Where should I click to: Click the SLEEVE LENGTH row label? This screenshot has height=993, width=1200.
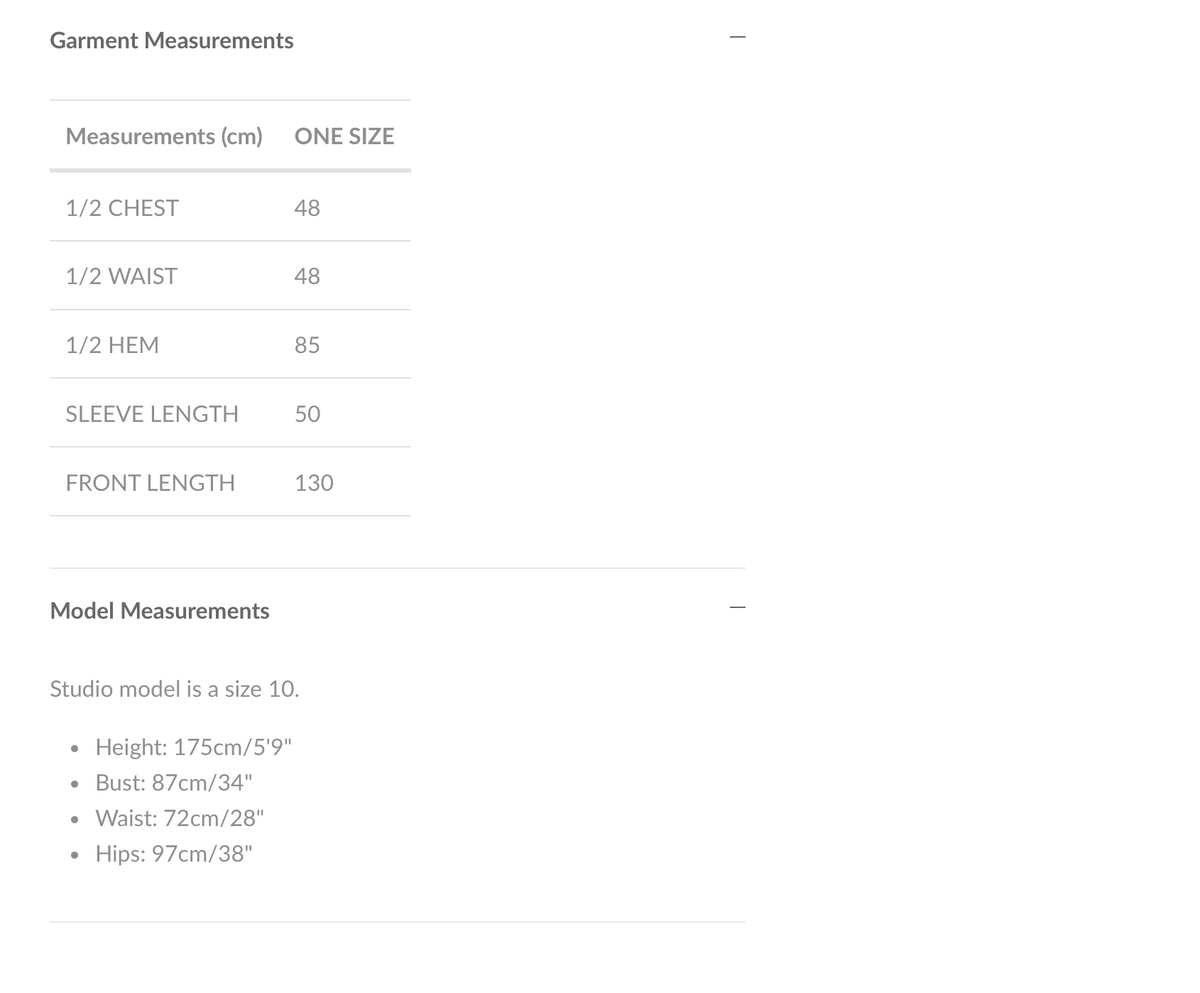[x=152, y=414]
